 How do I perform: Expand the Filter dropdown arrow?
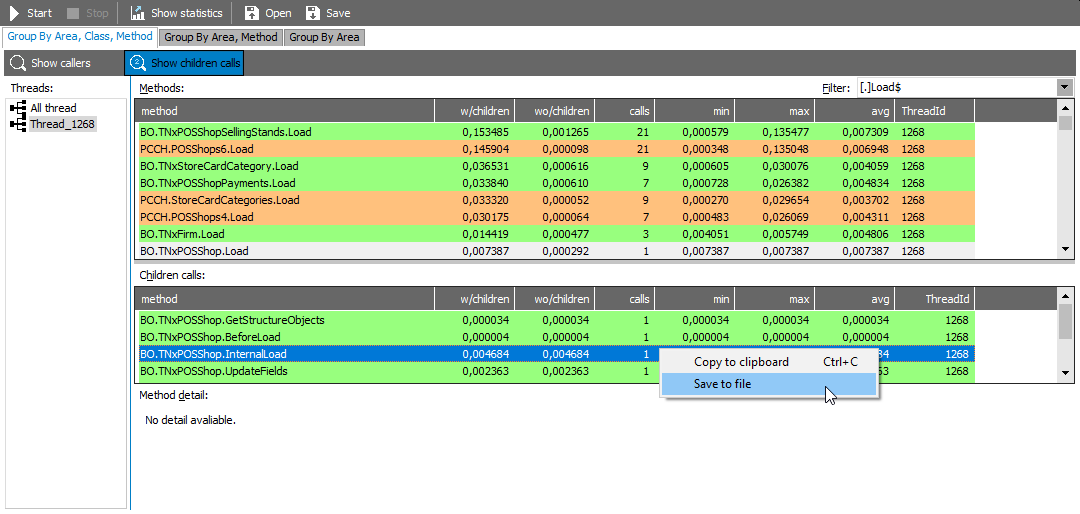[1064, 88]
